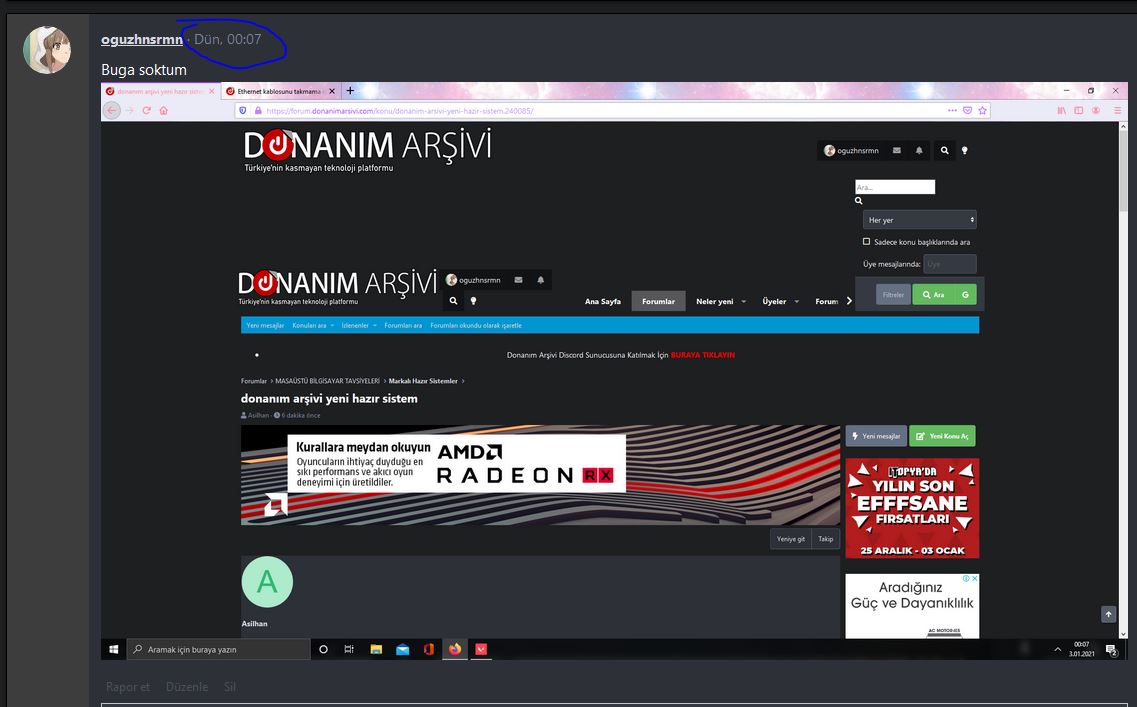Open a new tab with plus icon
This screenshot has height=707, width=1137.
350,91
